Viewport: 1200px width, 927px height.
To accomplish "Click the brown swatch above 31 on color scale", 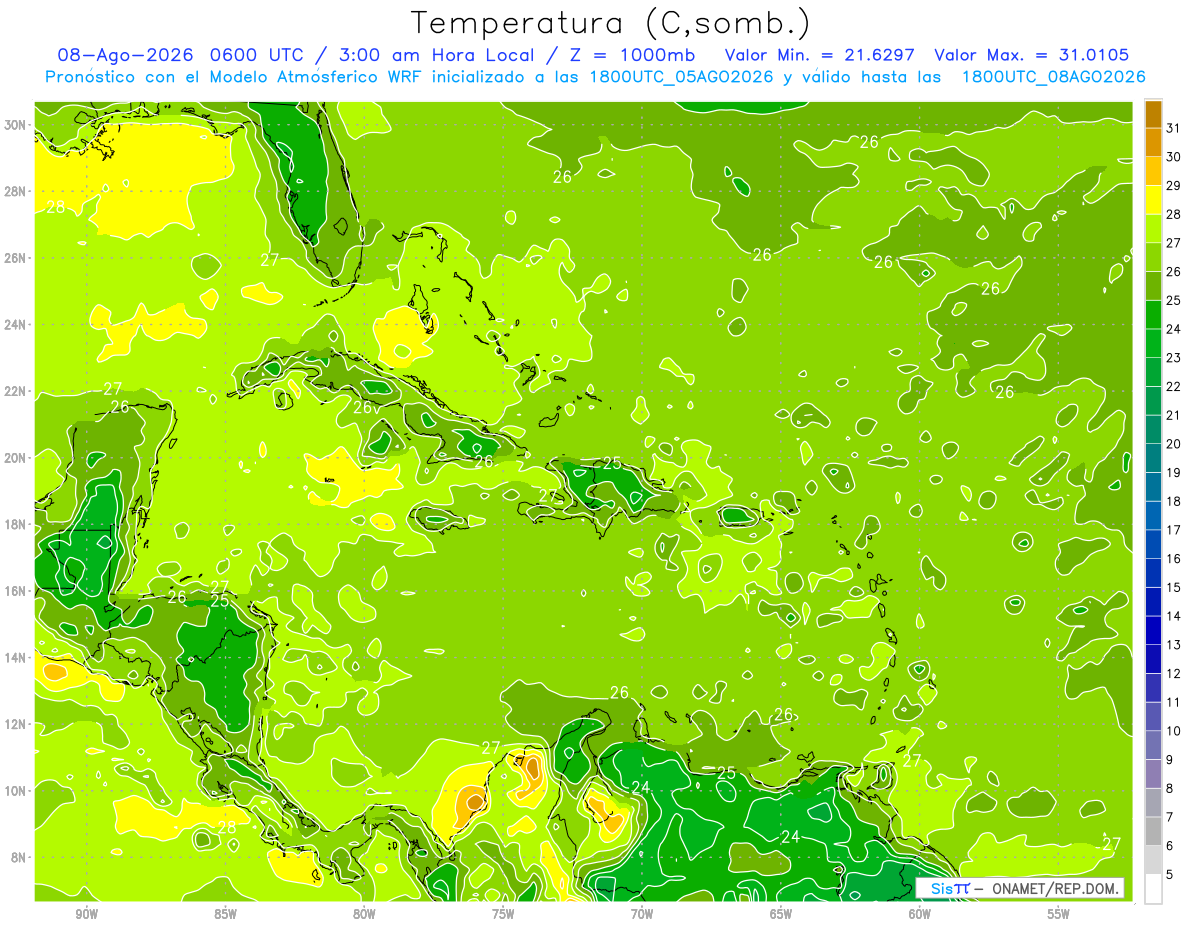I will pos(1153,114).
